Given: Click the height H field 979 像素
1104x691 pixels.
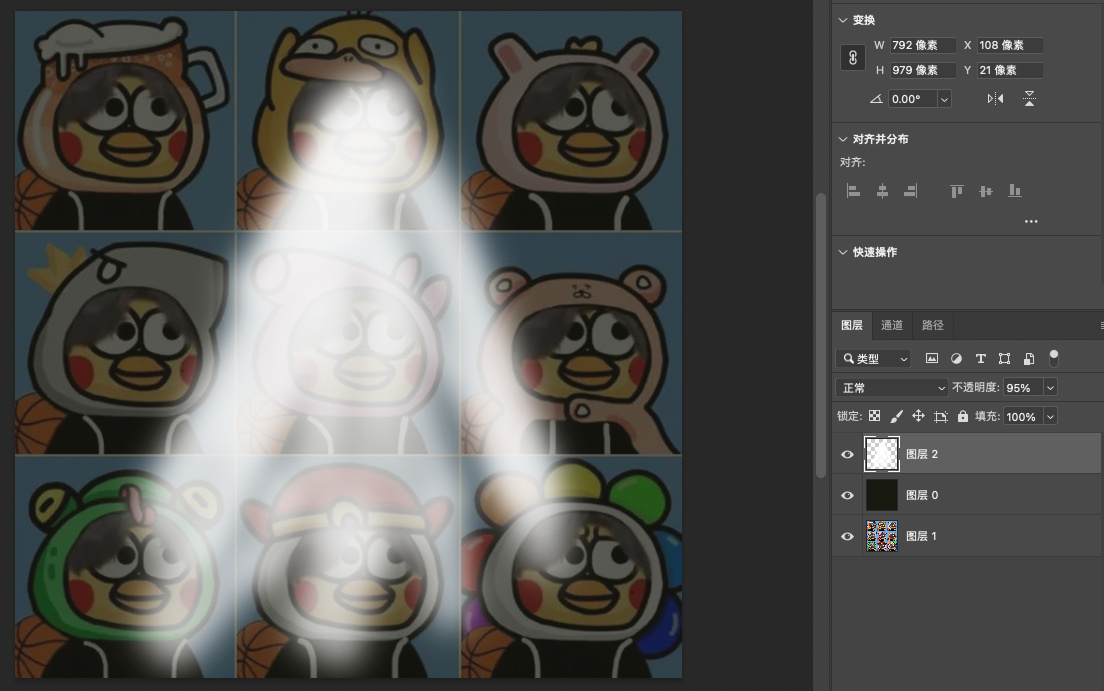Looking at the screenshot, I should point(922,70).
